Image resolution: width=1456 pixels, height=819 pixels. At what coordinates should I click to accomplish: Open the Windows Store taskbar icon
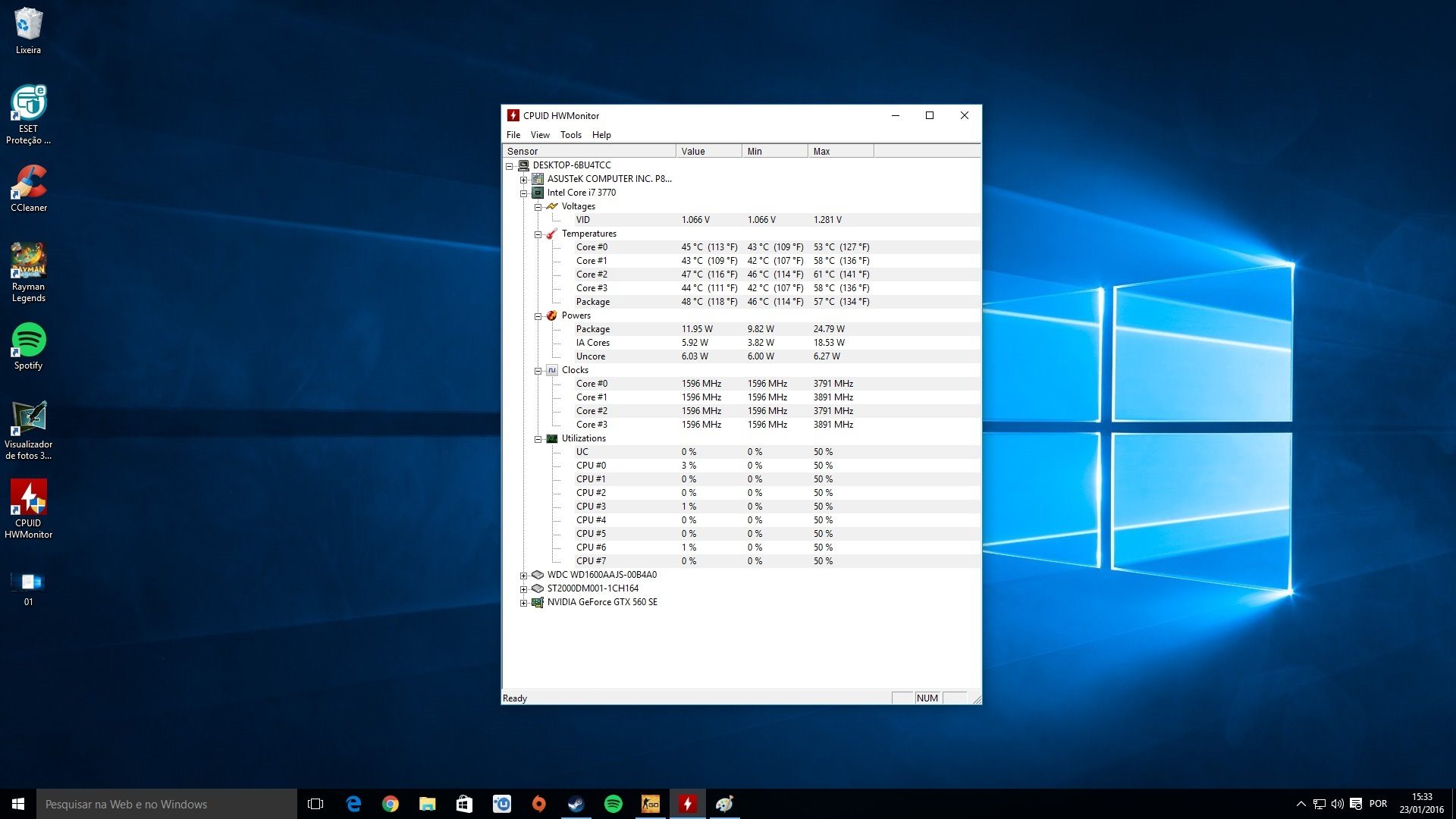tap(465, 804)
